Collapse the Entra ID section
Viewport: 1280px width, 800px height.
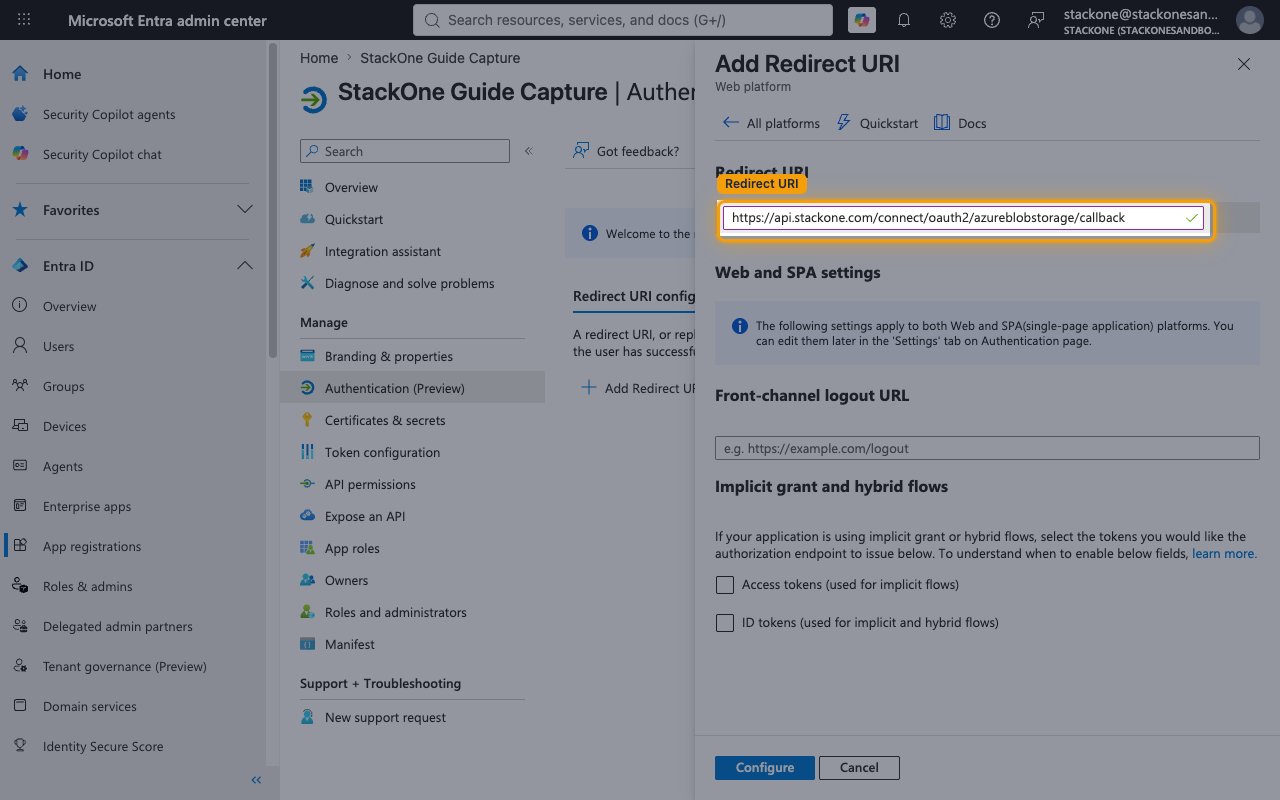coord(244,266)
